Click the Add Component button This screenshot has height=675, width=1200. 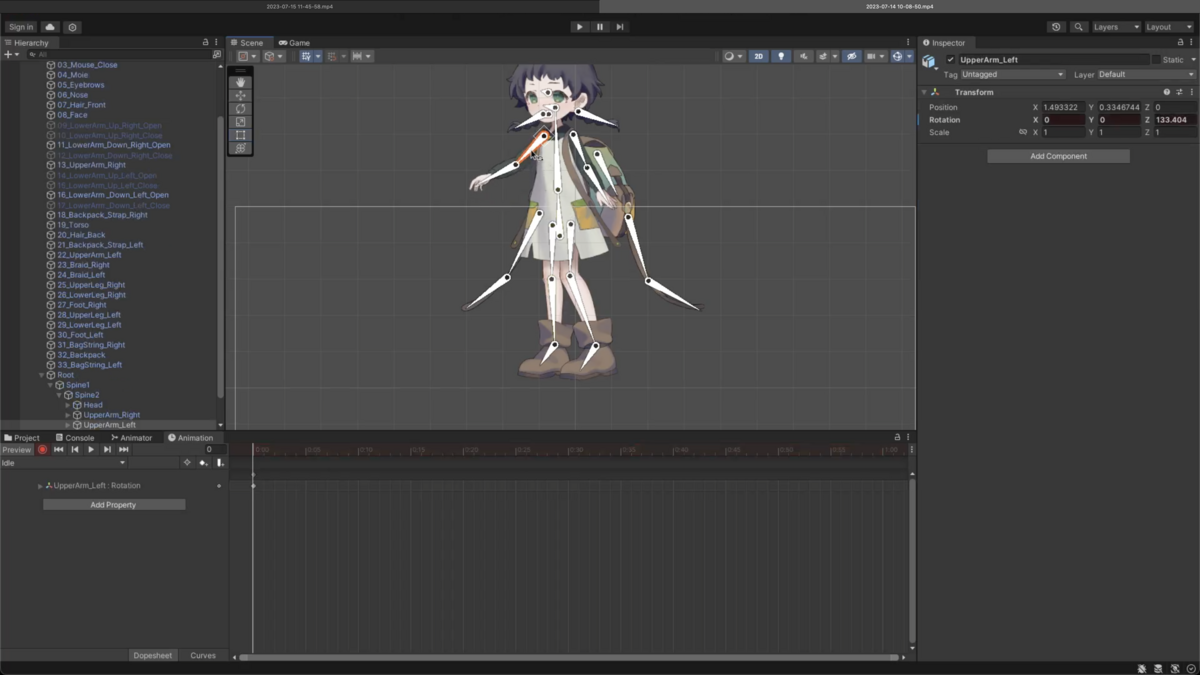(1058, 156)
